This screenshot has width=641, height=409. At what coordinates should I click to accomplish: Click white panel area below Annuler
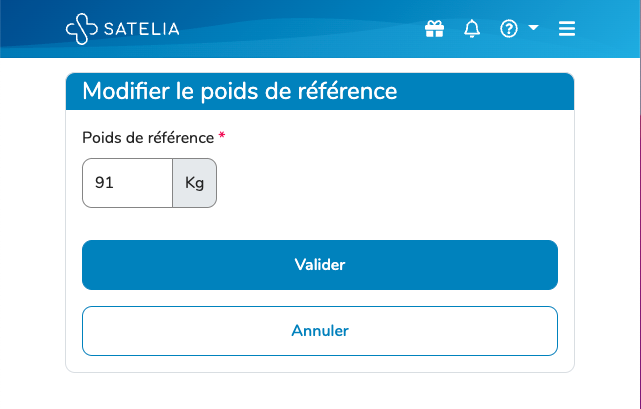[320, 364]
